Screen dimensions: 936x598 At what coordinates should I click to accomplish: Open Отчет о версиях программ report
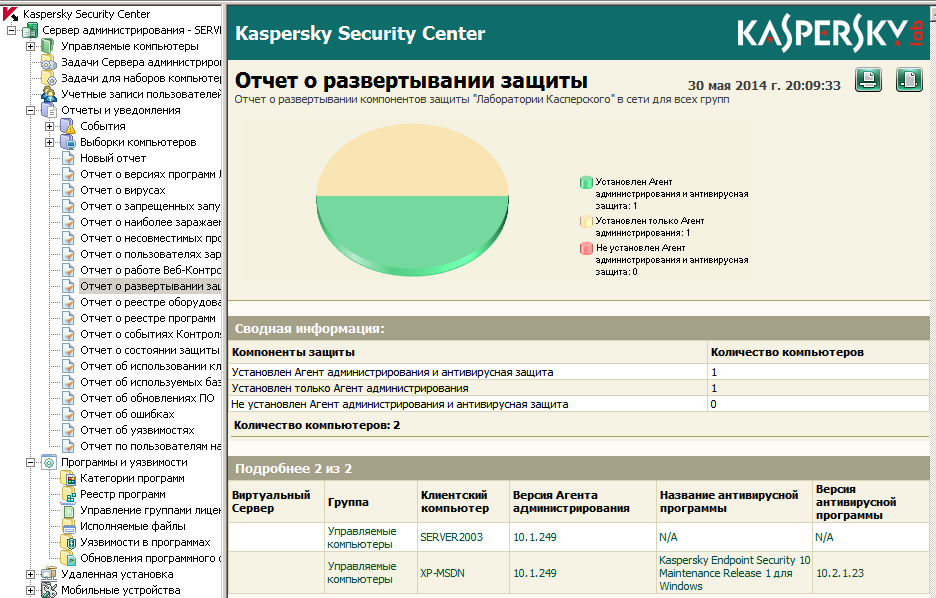[x=150, y=174]
